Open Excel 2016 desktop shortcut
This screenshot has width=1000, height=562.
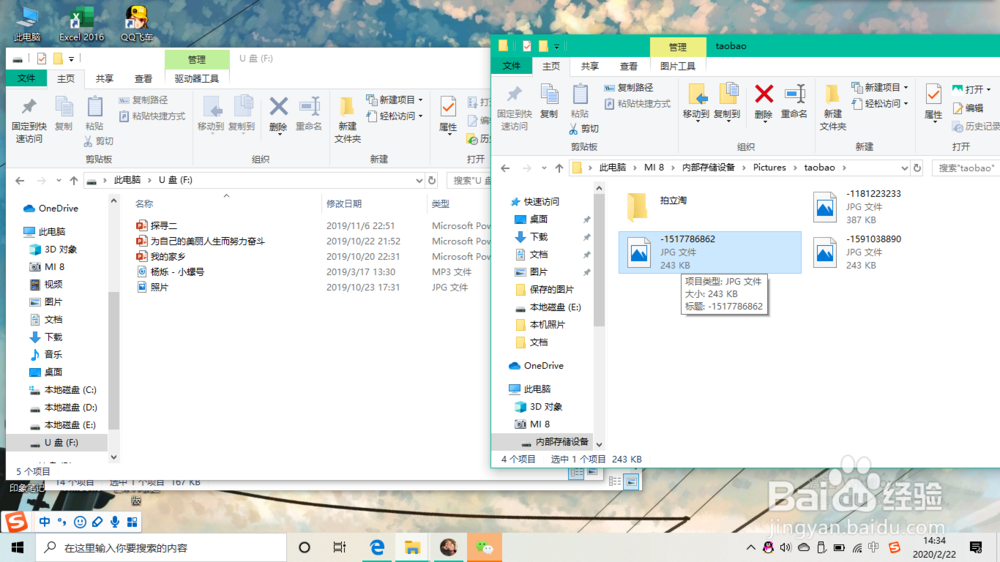point(81,24)
